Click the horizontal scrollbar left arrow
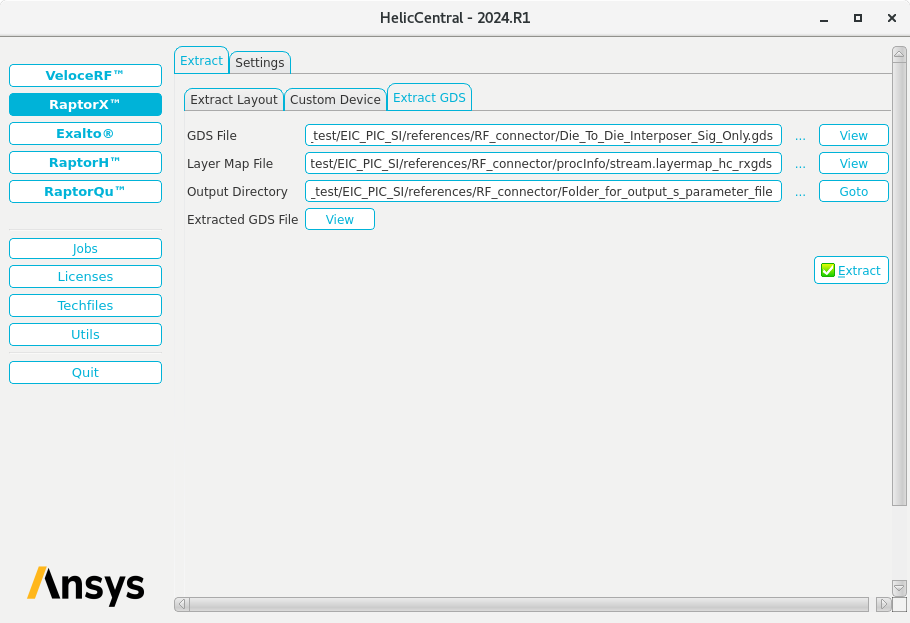This screenshot has width=910, height=623. 182,604
